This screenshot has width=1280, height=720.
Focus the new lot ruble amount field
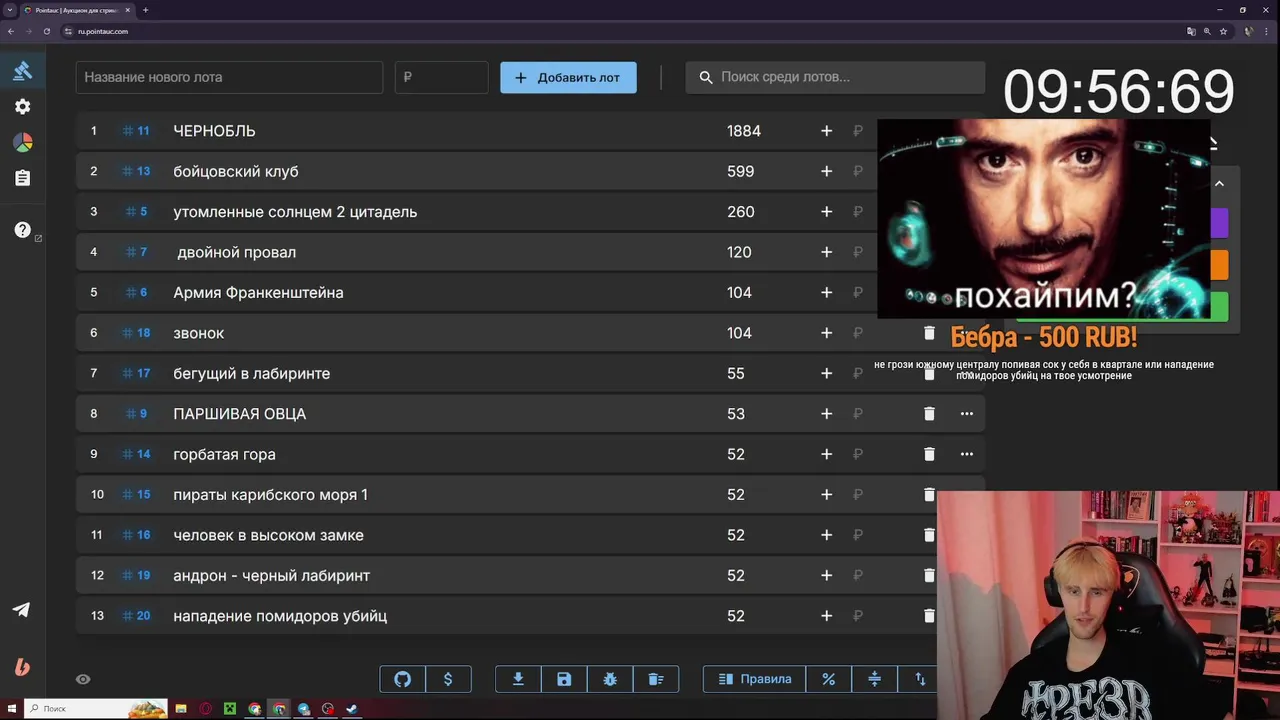[x=441, y=77]
